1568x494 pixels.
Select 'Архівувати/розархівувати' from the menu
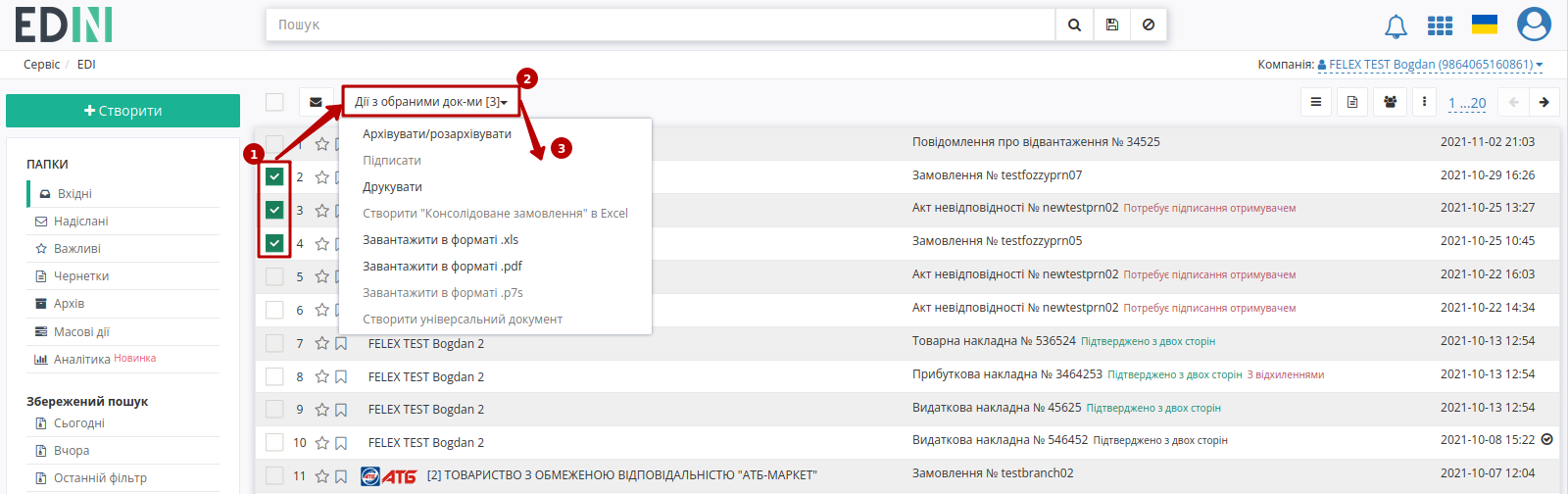pos(437,133)
